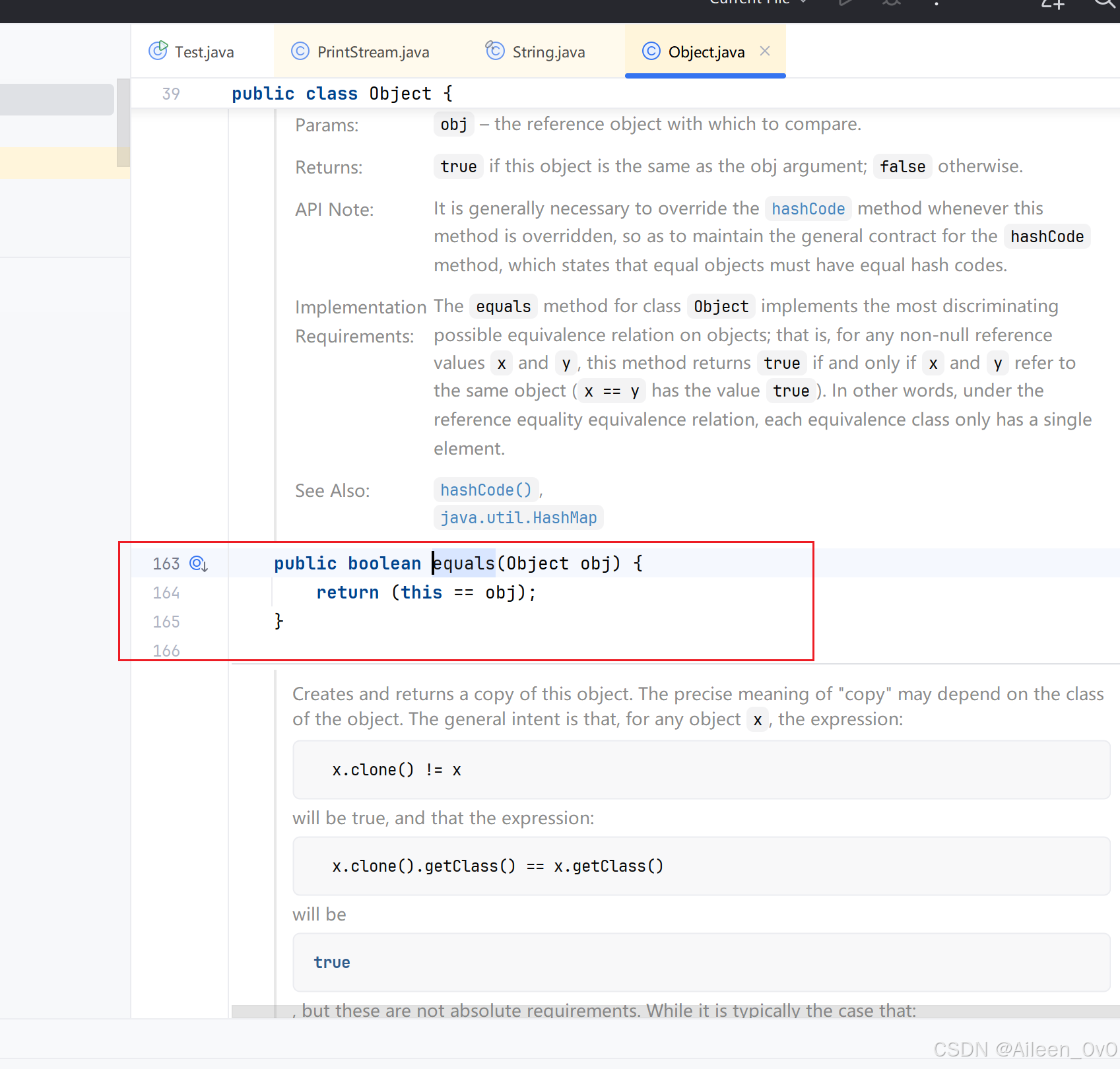Click line number 164 in the gutter
1120x1069 pixels.
click(166, 593)
